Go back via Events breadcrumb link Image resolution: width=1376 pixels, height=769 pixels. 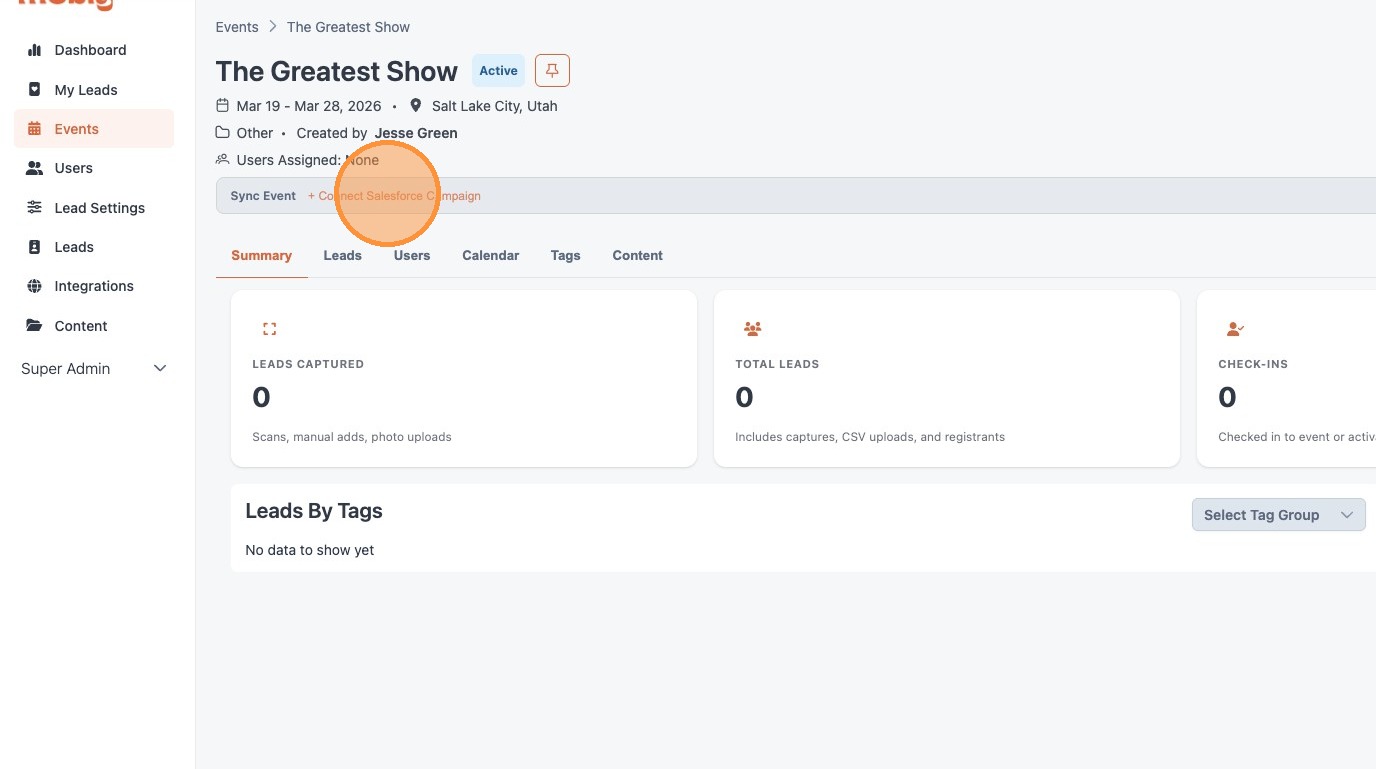tap(237, 27)
